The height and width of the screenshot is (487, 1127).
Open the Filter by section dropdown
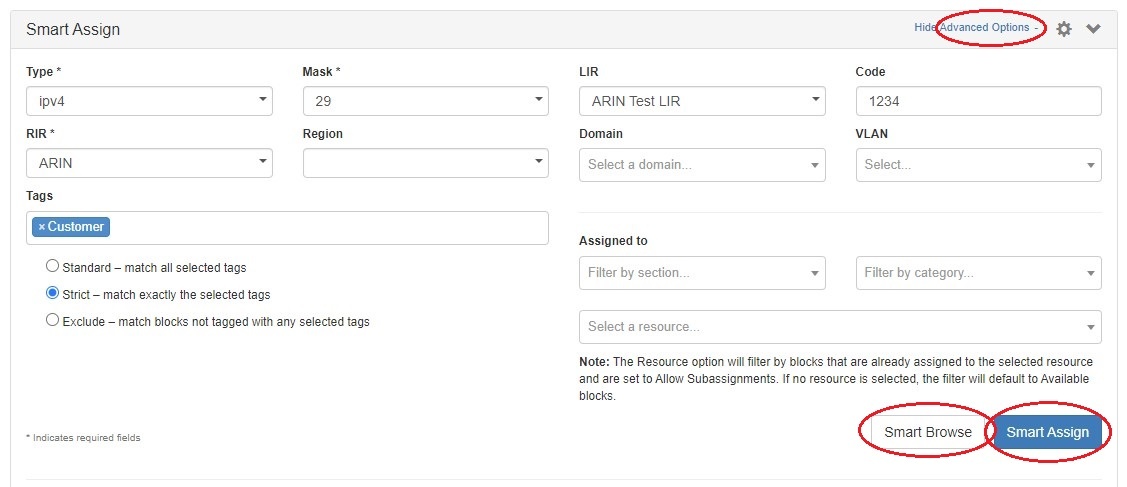tap(702, 272)
